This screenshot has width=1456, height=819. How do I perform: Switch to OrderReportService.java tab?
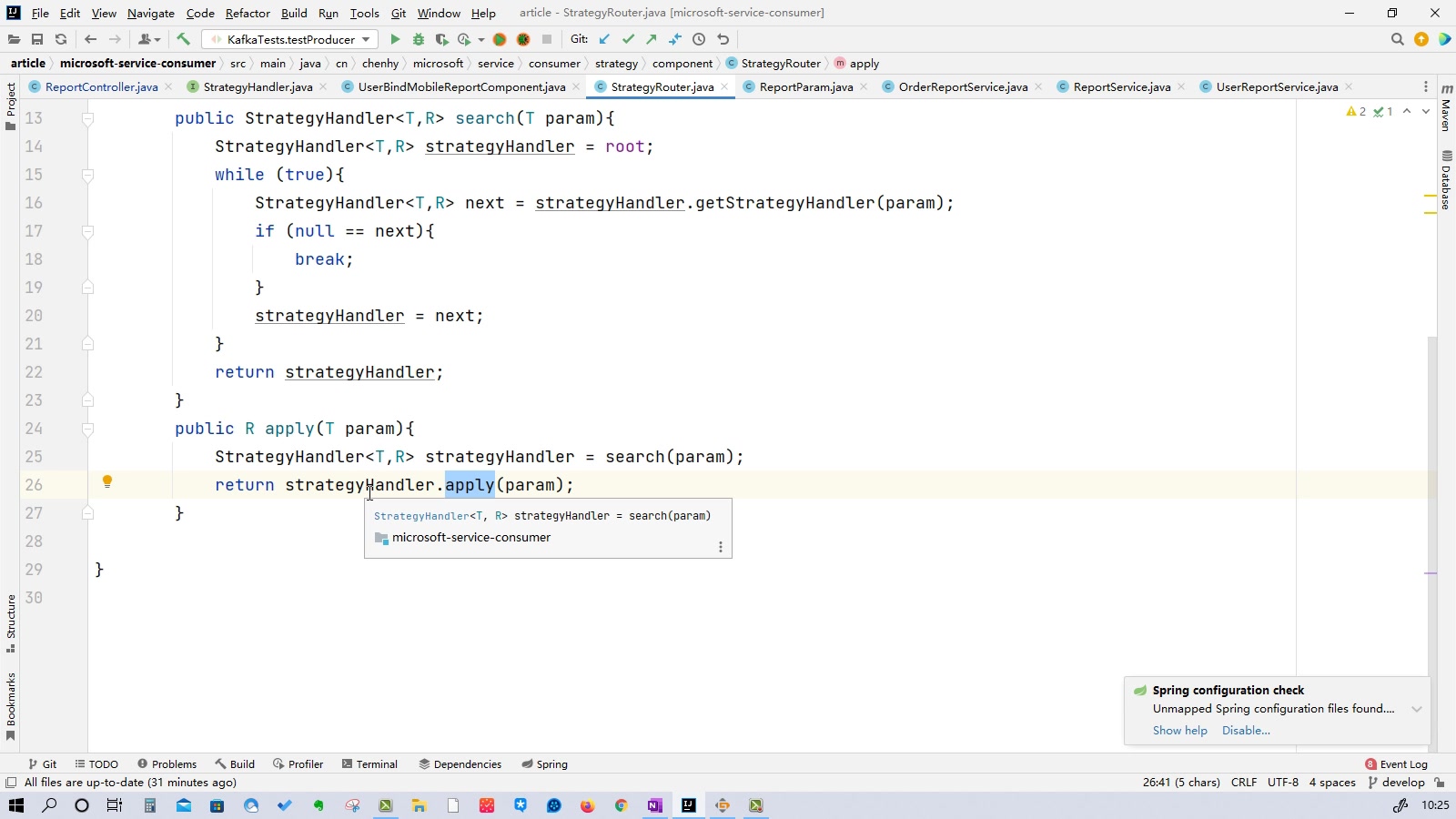coord(963,86)
